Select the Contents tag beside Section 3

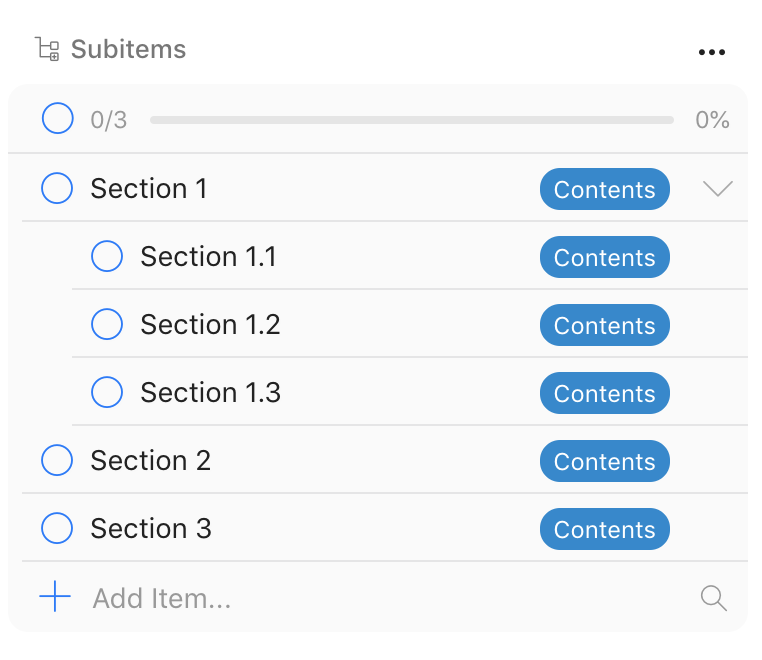[x=605, y=529]
